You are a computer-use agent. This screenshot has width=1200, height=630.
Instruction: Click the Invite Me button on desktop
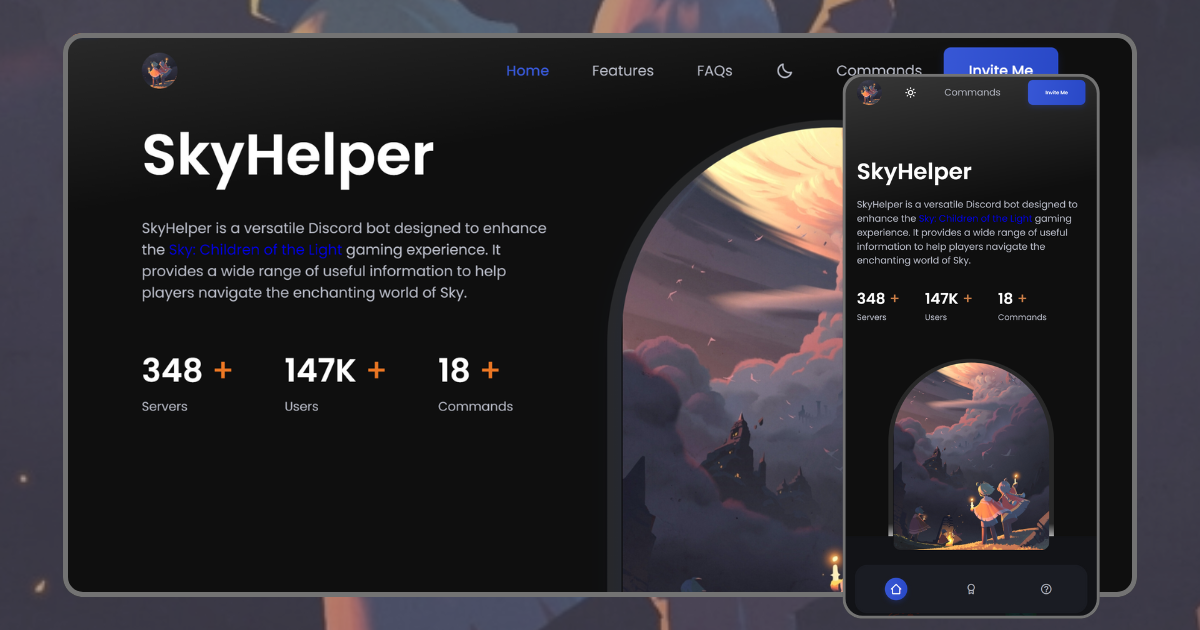pyautogui.click(x=1000, y=70)
